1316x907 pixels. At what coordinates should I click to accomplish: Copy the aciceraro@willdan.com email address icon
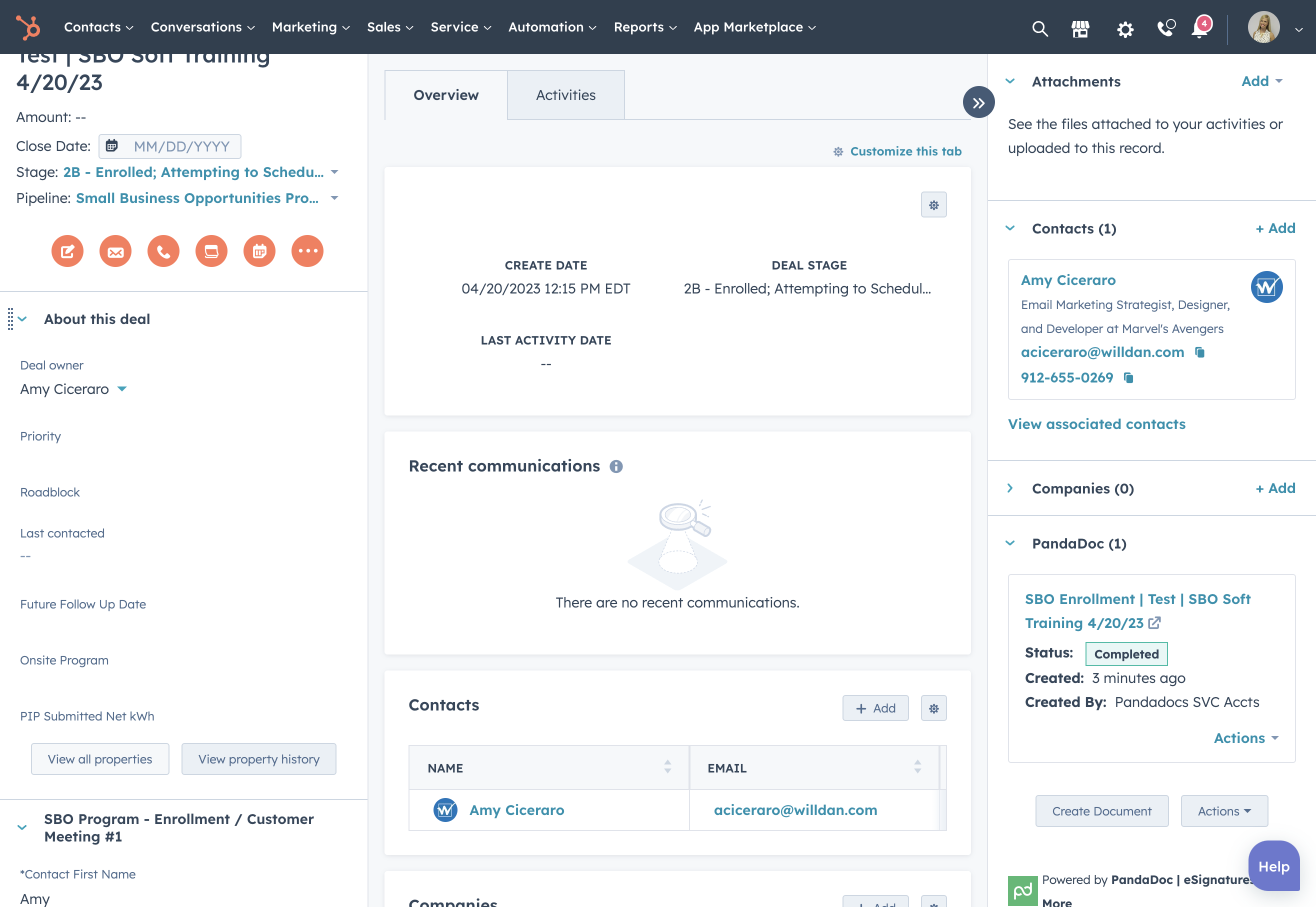point(1199,352)
